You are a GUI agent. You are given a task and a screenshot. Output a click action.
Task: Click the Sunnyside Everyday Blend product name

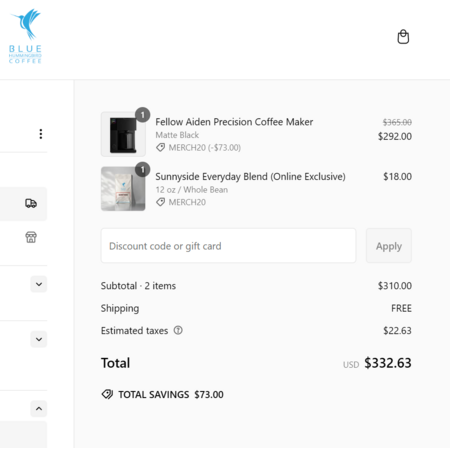(x=250, y=177)
